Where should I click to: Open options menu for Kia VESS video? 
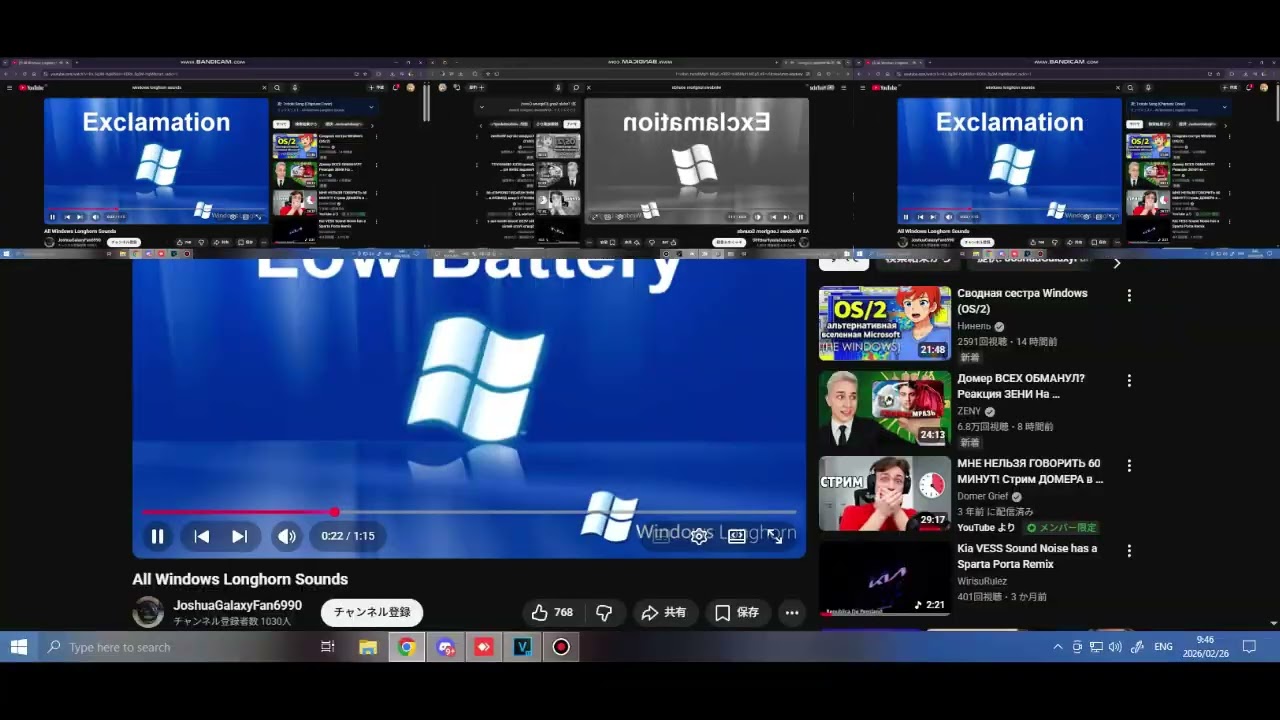click(x=1129, y=550)
